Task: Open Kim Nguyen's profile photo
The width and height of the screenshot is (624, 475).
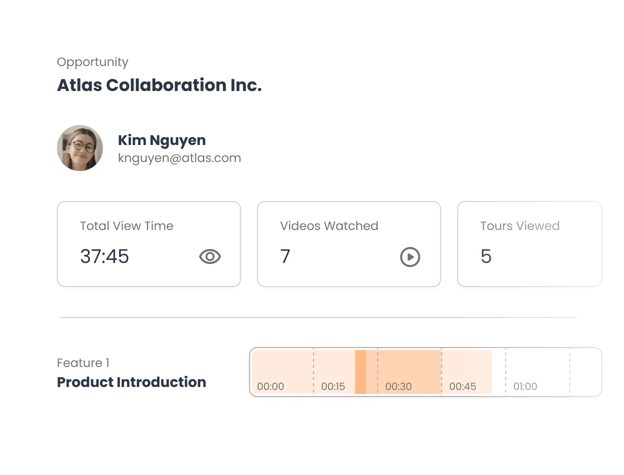Action: 80,148
